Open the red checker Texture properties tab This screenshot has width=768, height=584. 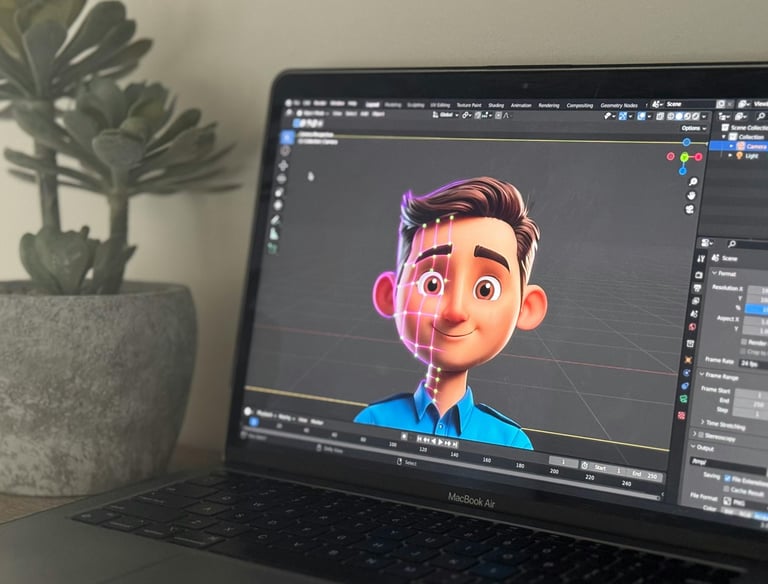tap(682, 415)
